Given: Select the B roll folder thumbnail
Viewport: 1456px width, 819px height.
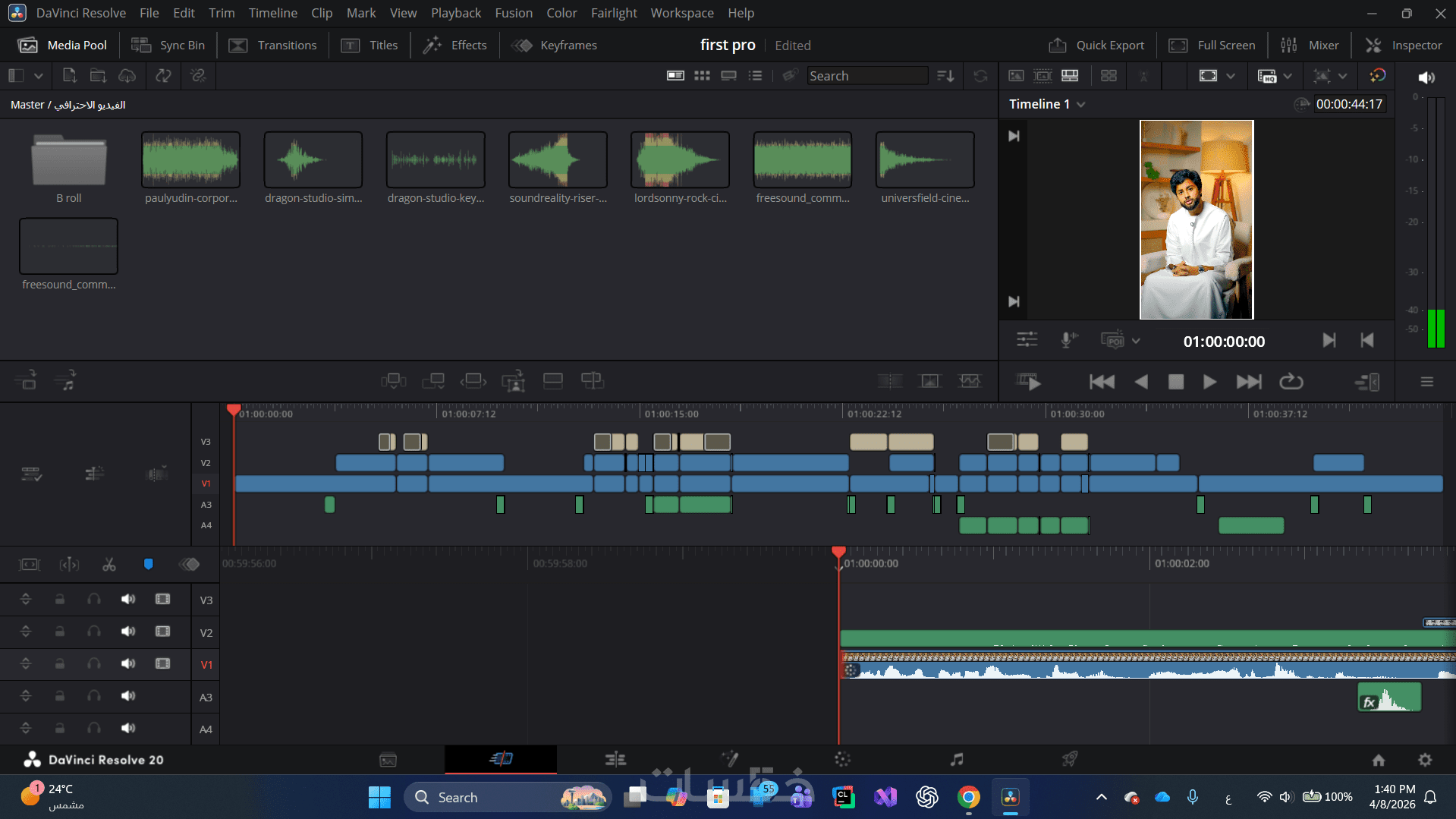Looking at the screenshot, I should 68,161.
